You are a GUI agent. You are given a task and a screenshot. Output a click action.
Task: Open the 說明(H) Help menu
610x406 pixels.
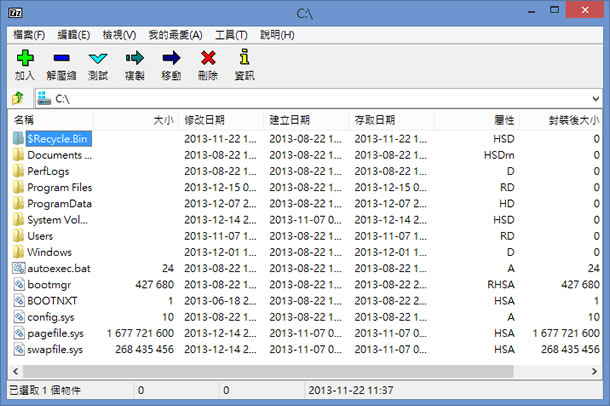pos(277,35)
